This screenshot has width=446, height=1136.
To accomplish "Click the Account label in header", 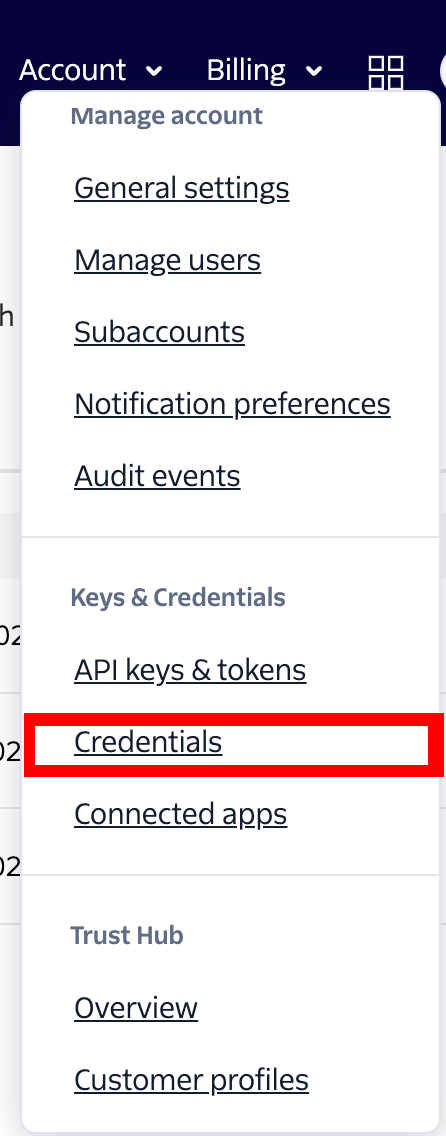I will (x=72, y=70).
